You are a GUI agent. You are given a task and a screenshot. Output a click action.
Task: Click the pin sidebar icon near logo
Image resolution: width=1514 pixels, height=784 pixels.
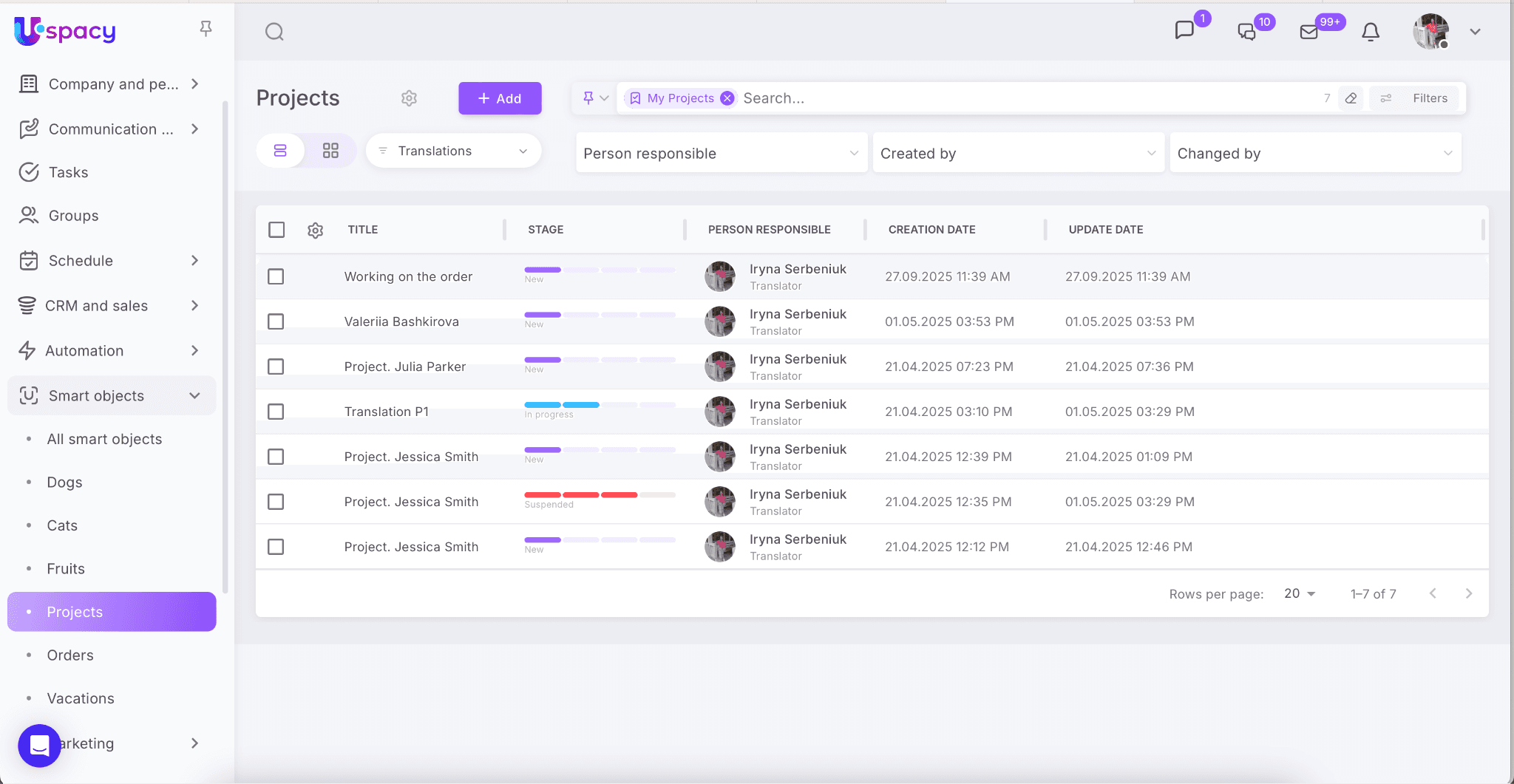click(206, 29)
